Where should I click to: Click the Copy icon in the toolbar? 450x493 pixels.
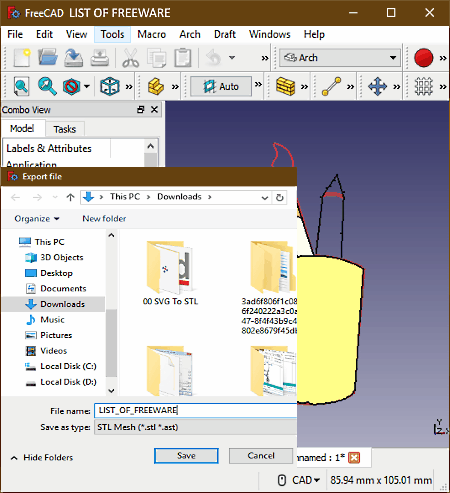click(157, 58)
